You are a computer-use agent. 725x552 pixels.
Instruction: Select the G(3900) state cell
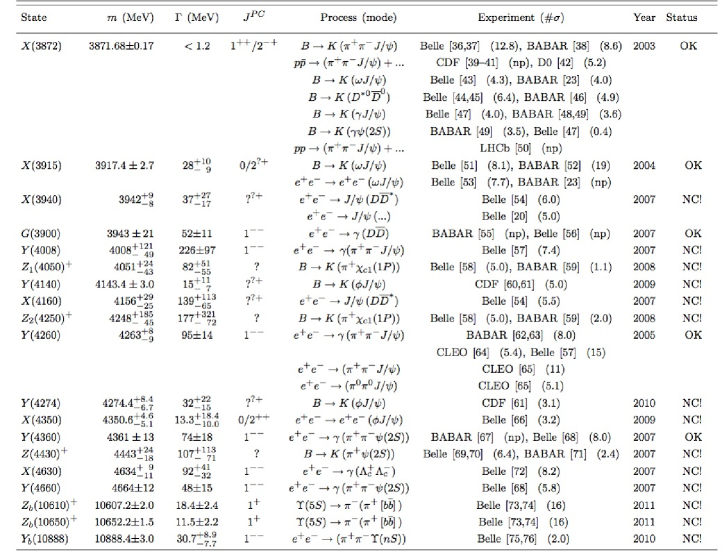pyautogui.click(x=40, y=233)
